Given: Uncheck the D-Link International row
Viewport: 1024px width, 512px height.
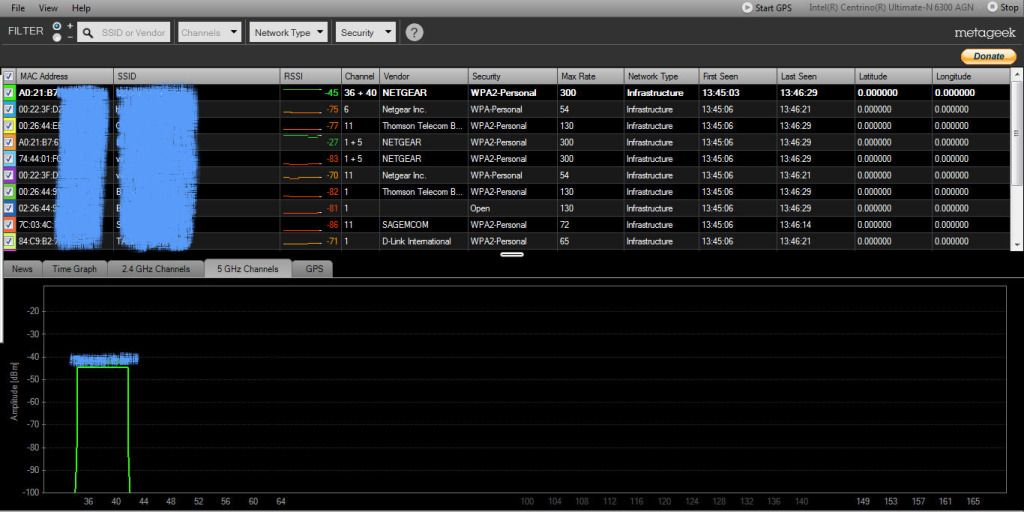Looking at the screenshot, I should (9, 241).
